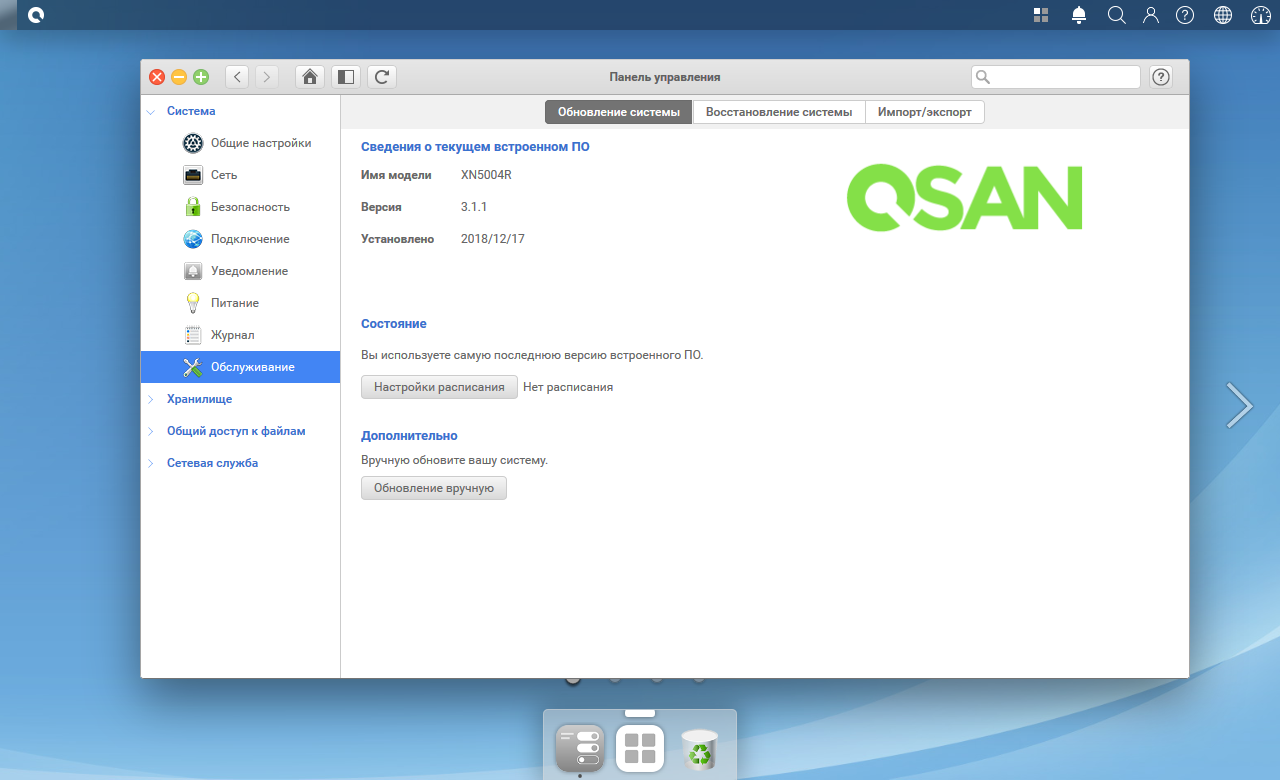Close the Control Panel window
The image size is (1280, 780).
click(157, 77)
